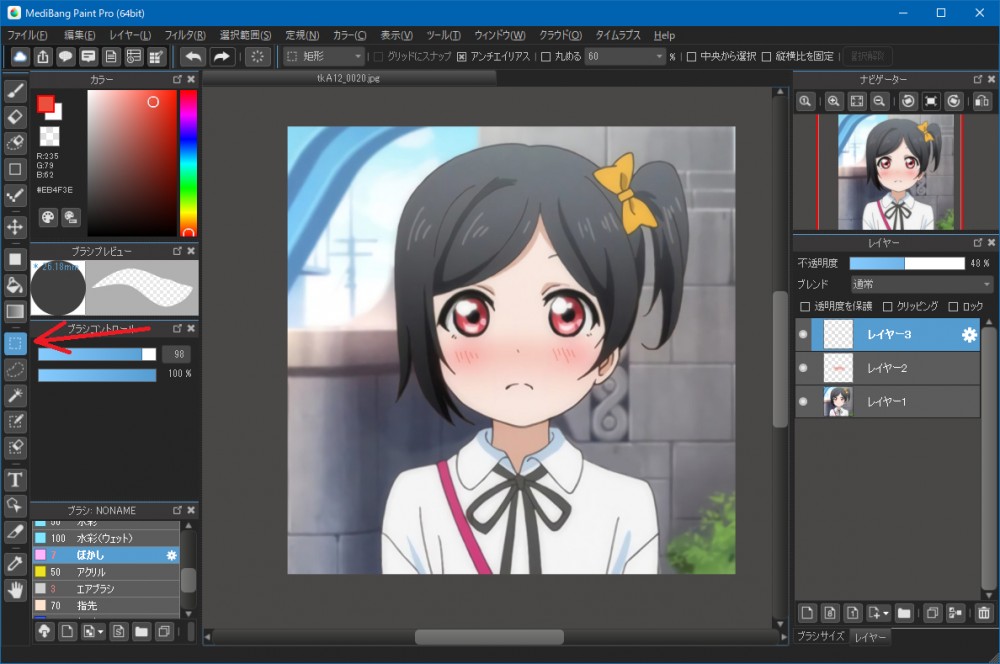The image size is (1000, 664).
Task: Create a new layer folder
Action: tap(904, 613)
